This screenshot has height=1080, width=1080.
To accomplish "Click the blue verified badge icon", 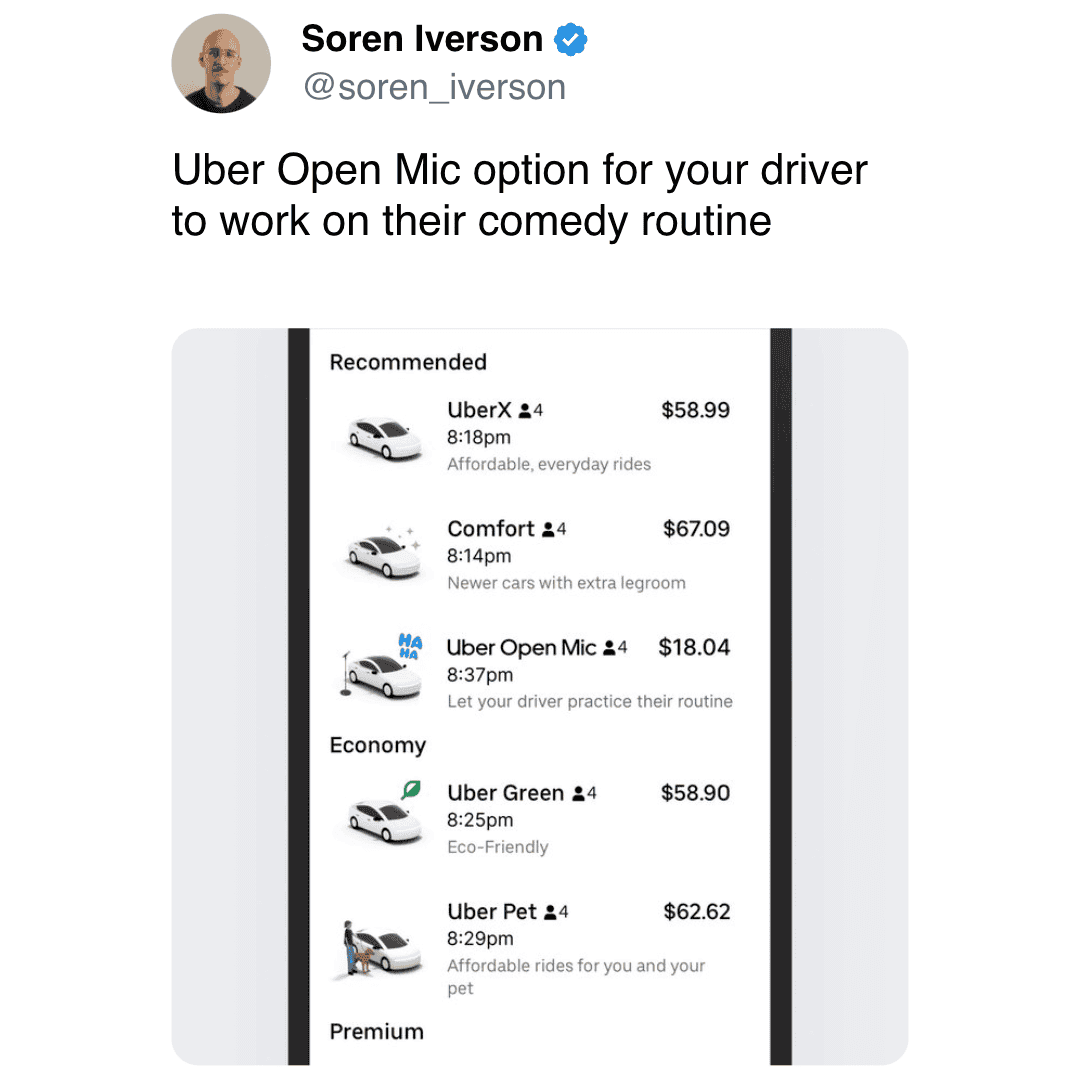I will [571, 39].
